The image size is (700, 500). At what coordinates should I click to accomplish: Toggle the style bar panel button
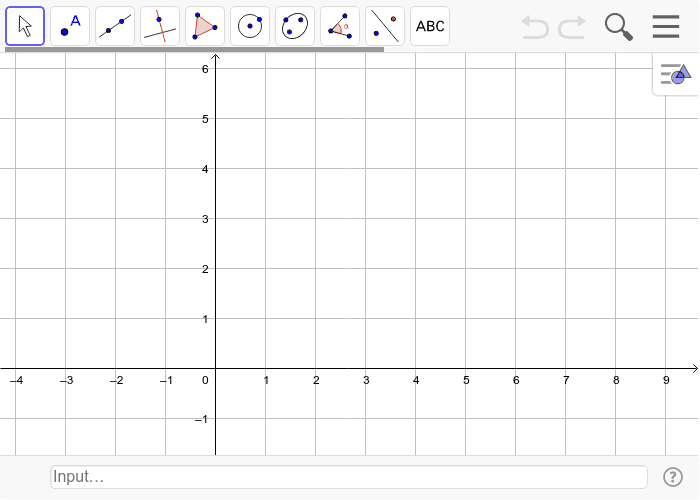click(x=676, y=74)
